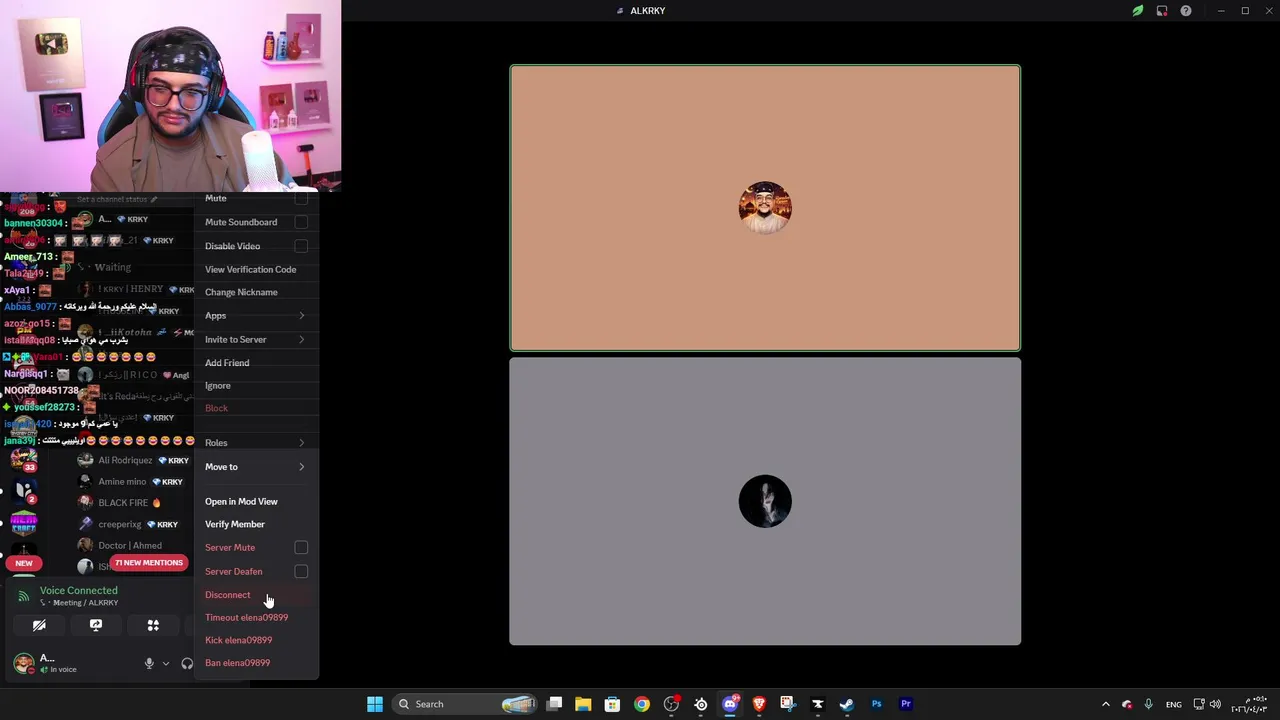The width and height of the screenshot is (1280, 720).
Task: Open File Explorer from taskbar
Action: click(x=583, y=704)
